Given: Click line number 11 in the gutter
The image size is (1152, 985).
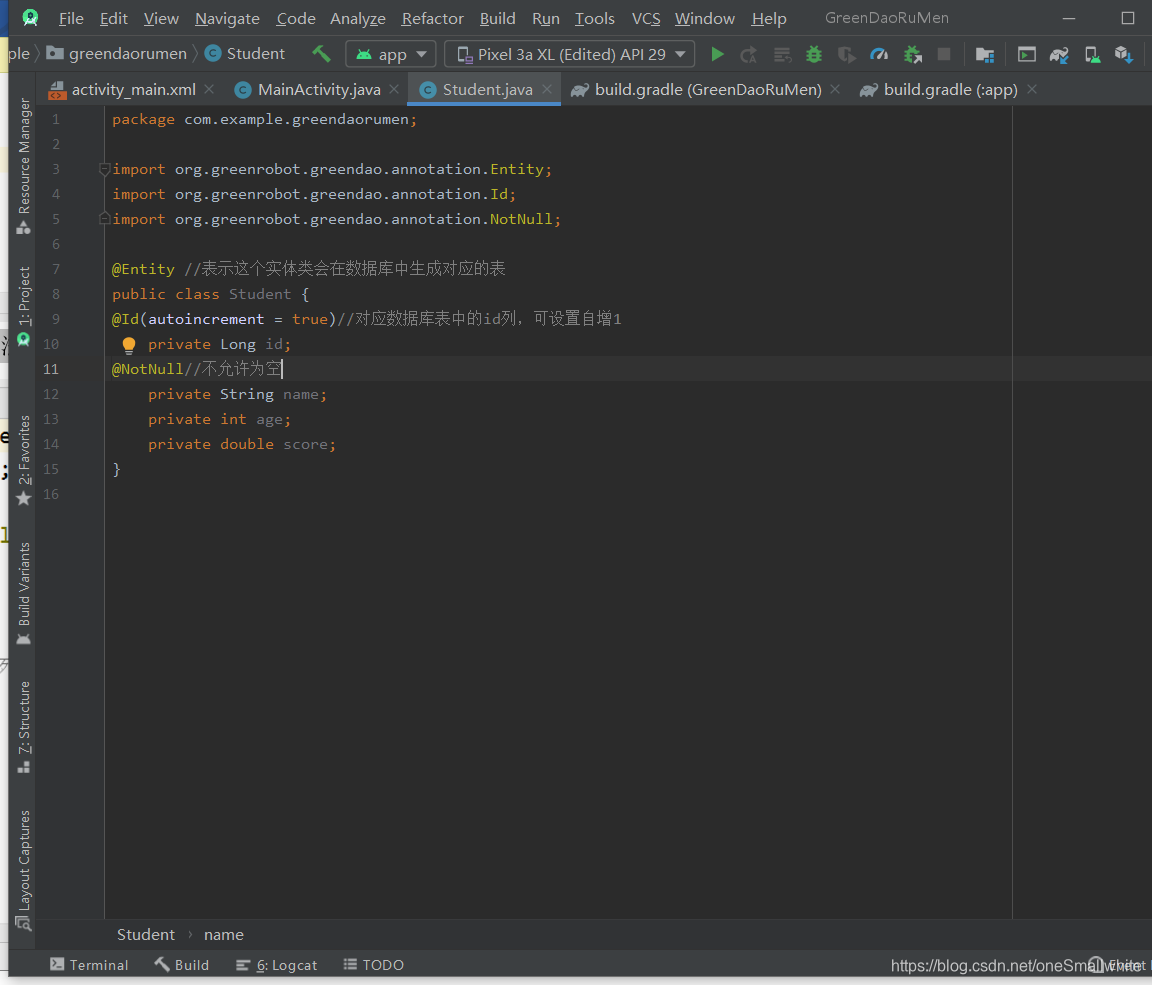Looking at the screenshot, I should 51,369.
